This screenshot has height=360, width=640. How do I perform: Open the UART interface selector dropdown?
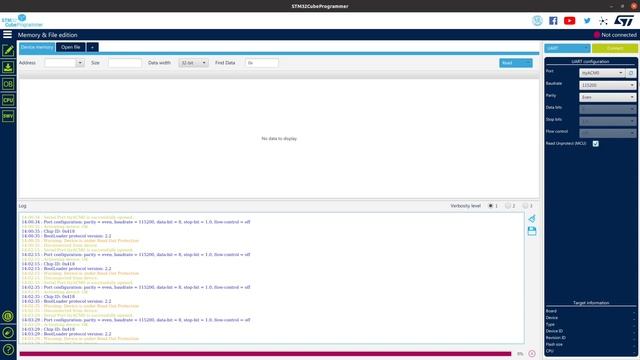[x=567, y=48]
